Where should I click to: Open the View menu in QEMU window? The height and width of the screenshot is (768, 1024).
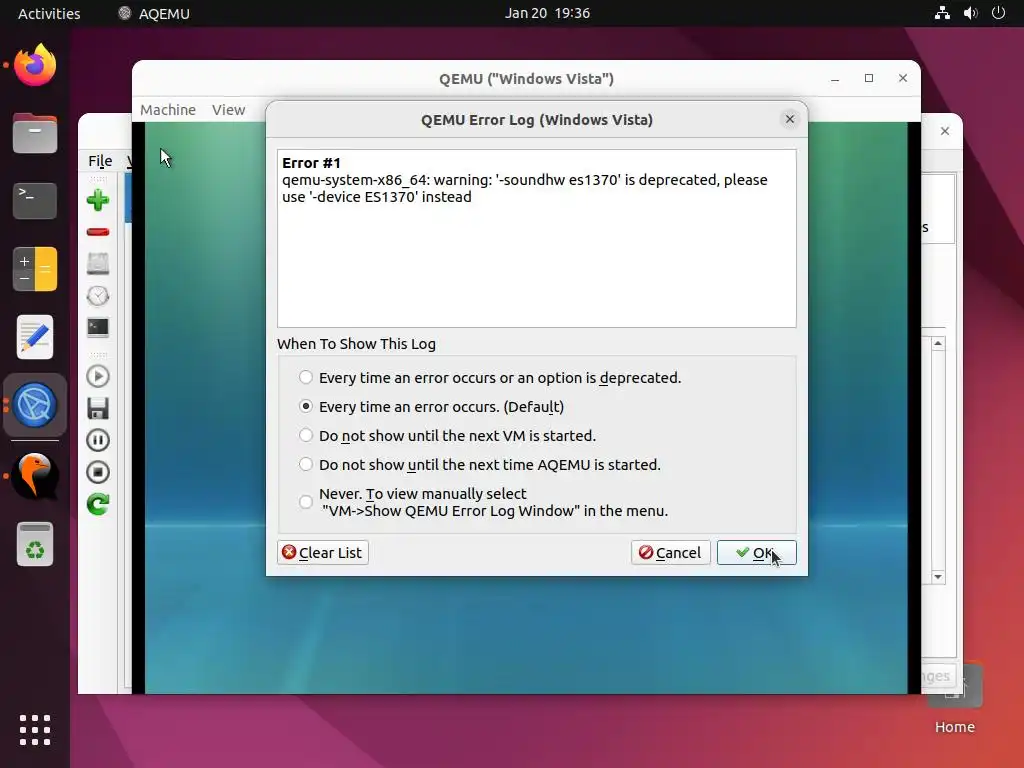pos(229,110)
